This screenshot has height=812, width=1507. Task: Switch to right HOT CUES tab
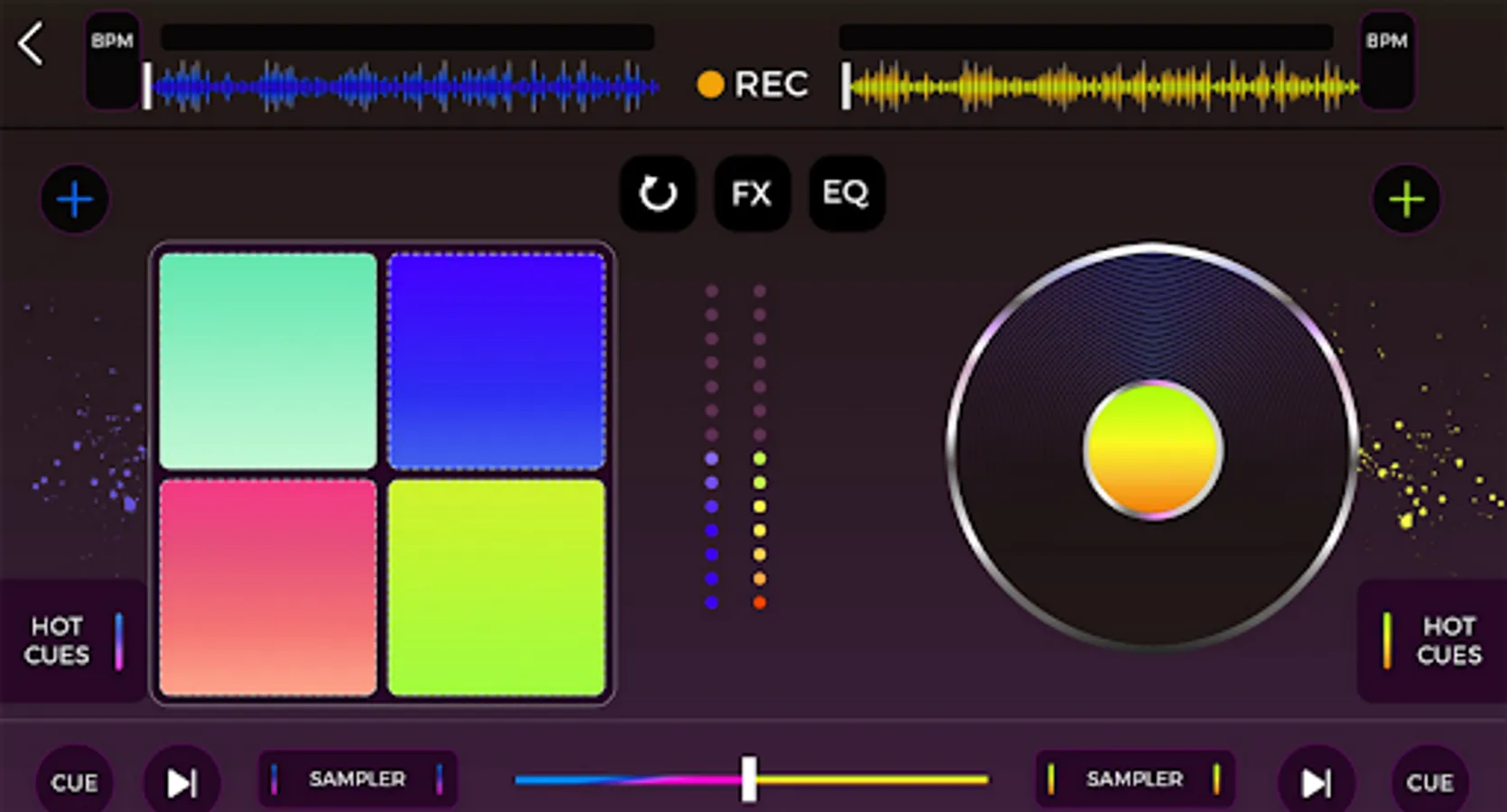click(x=1432, y=641)
